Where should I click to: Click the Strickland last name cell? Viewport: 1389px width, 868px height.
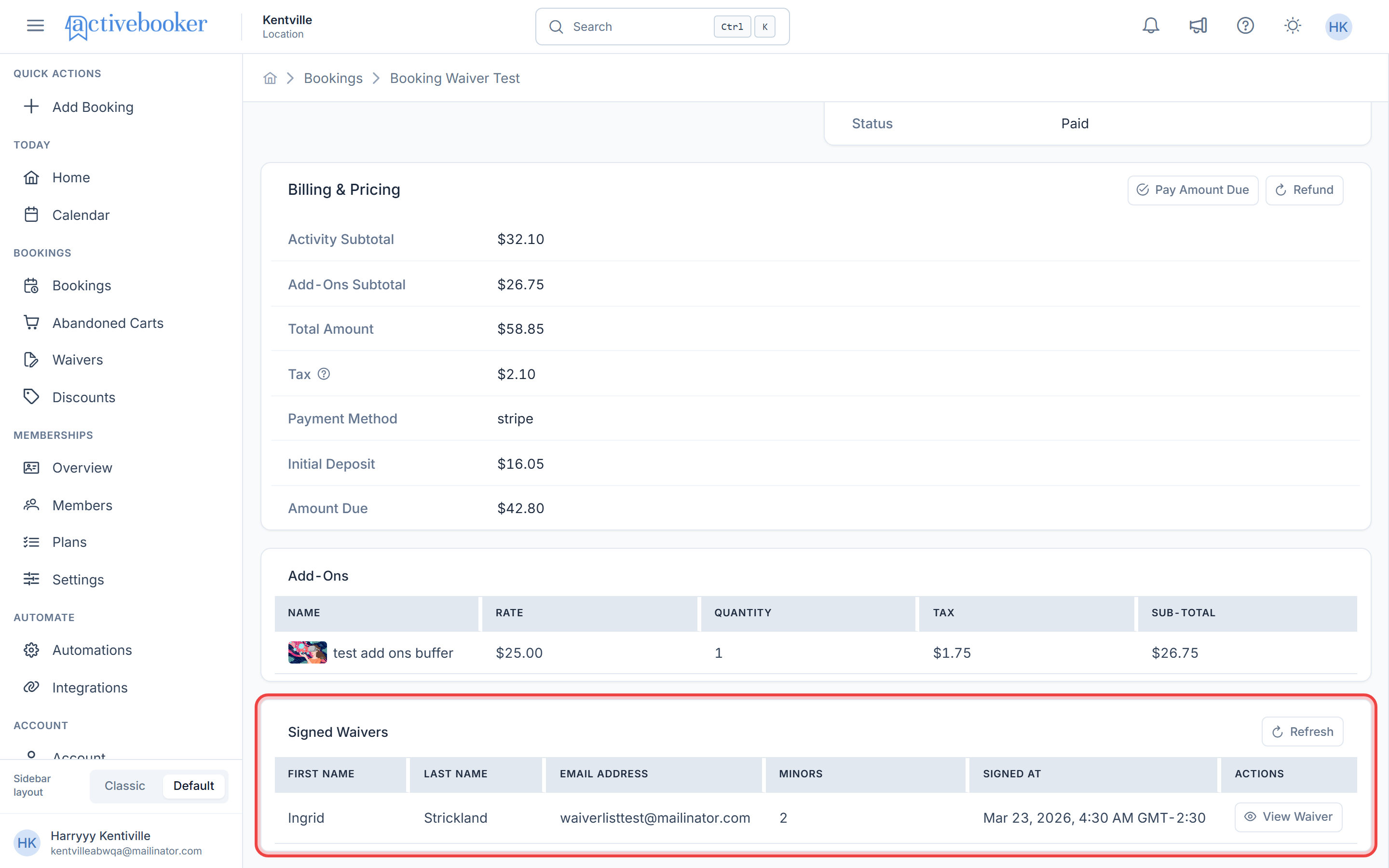[x=455, y=817]
